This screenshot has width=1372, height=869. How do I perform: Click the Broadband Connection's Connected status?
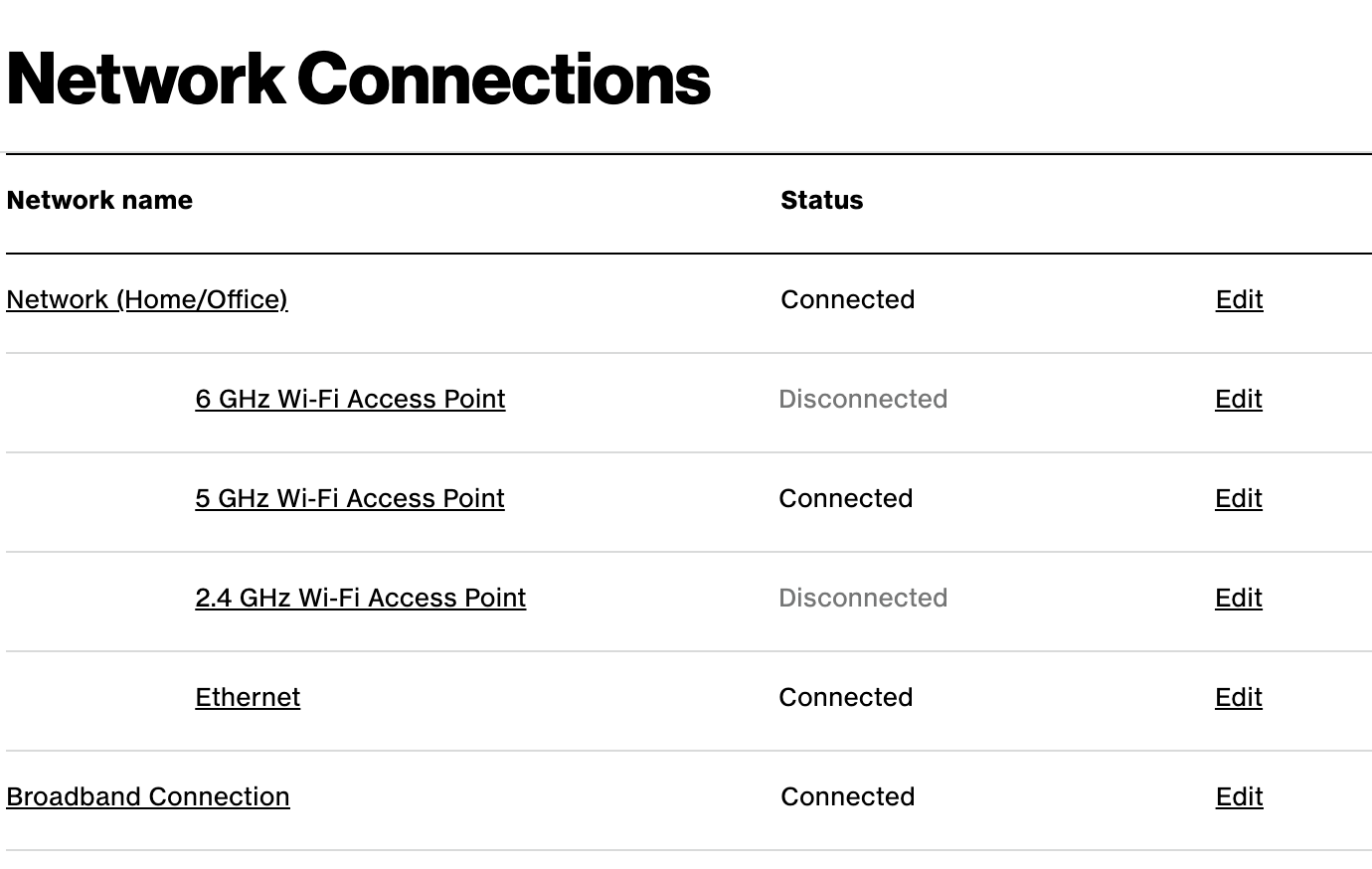[x=848, y=796]
